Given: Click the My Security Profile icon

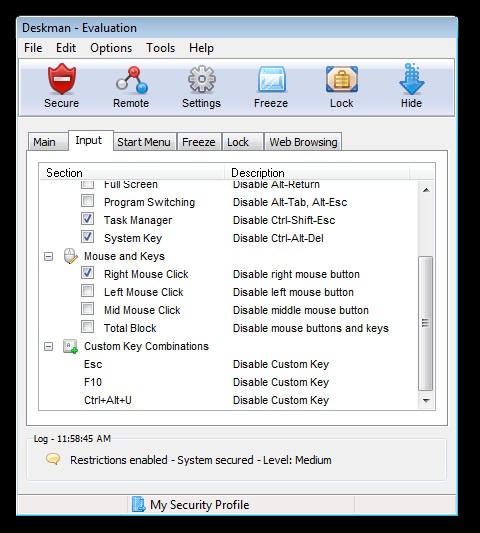Looking at the screenshot, I should (138, 504).
